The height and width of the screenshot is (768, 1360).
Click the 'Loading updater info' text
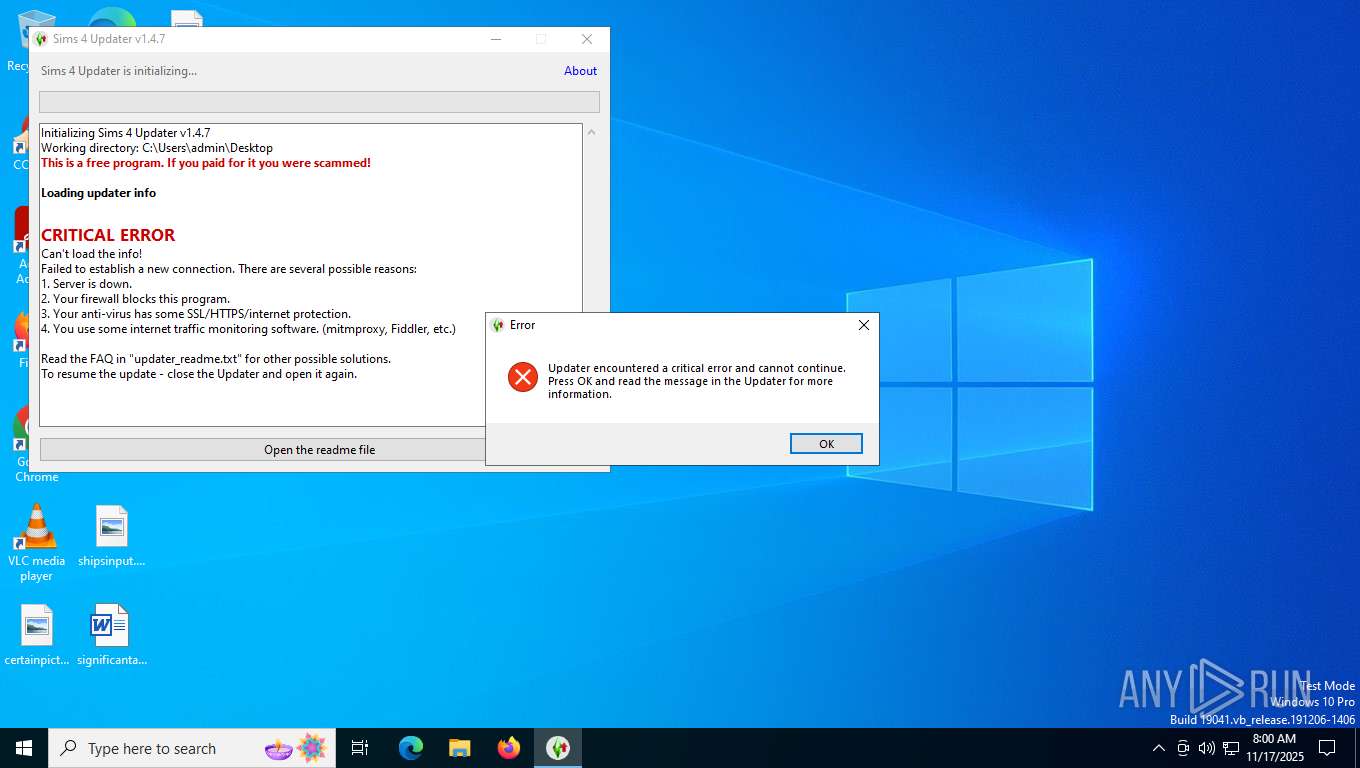tap(99, 193)
